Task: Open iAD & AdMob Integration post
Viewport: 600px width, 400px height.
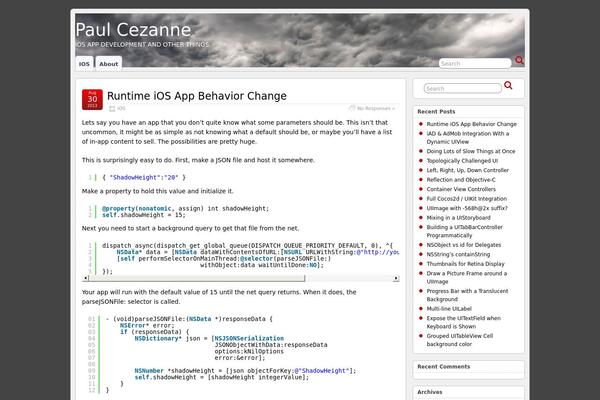Action: tap(468, 137)
